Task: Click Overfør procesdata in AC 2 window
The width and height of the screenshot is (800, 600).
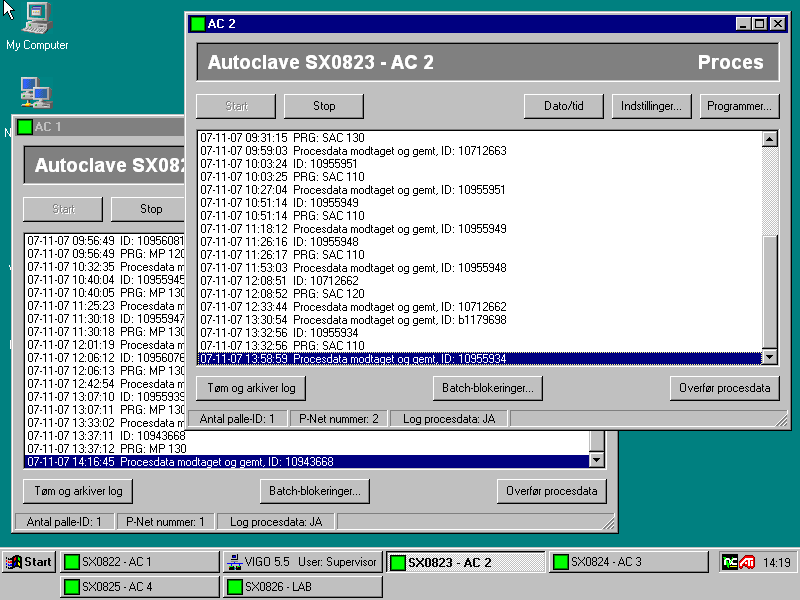Action: pos(724,388)
